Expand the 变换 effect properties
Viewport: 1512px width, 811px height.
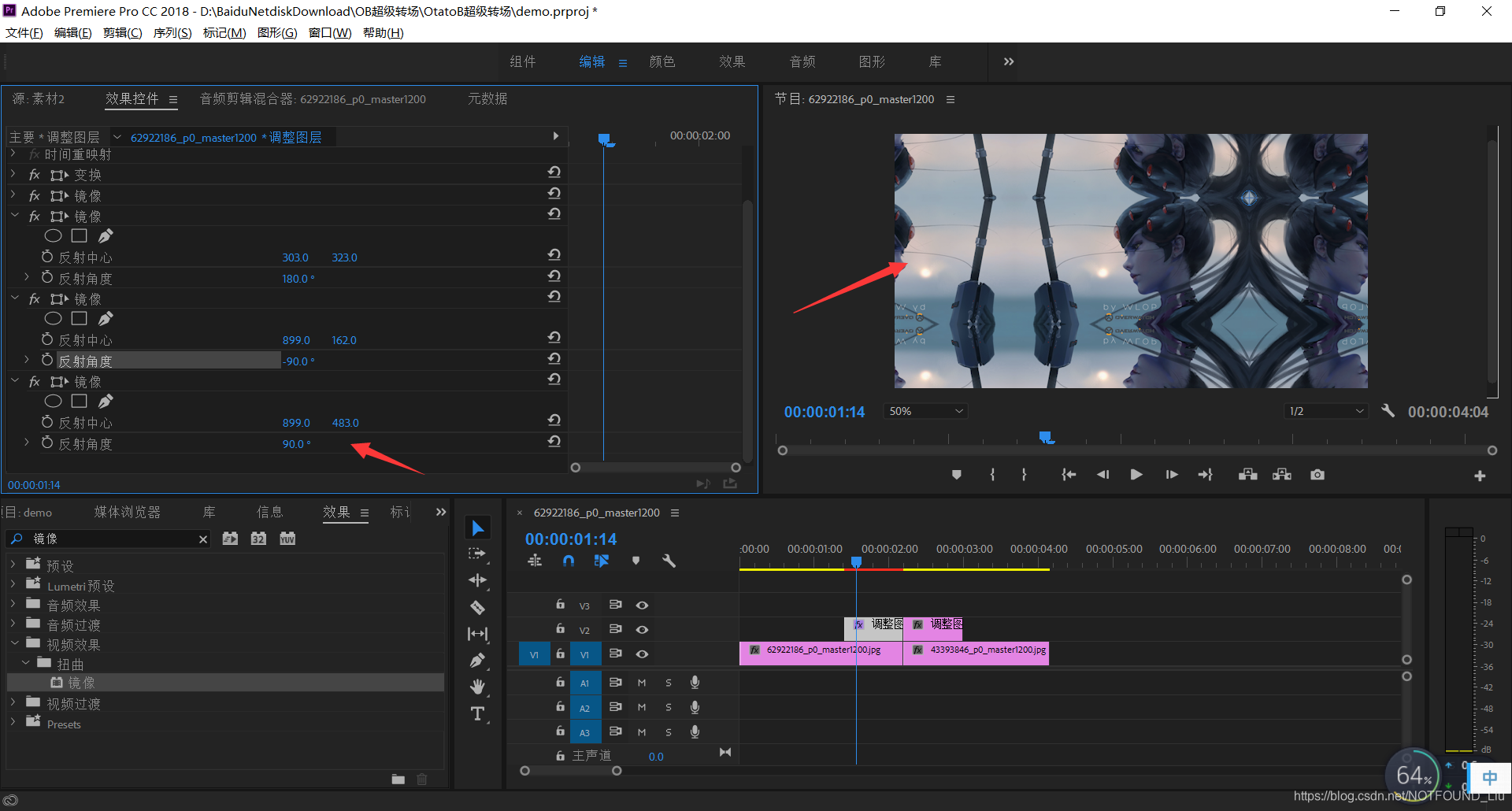13,174
